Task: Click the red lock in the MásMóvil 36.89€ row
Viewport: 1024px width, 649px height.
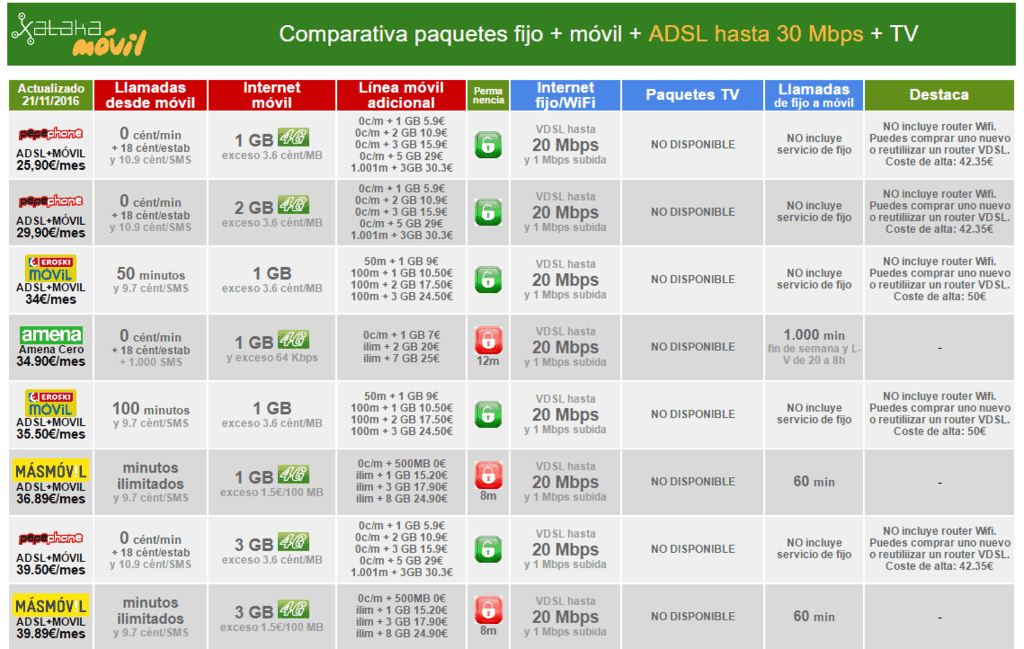Action: coord(488,475)
